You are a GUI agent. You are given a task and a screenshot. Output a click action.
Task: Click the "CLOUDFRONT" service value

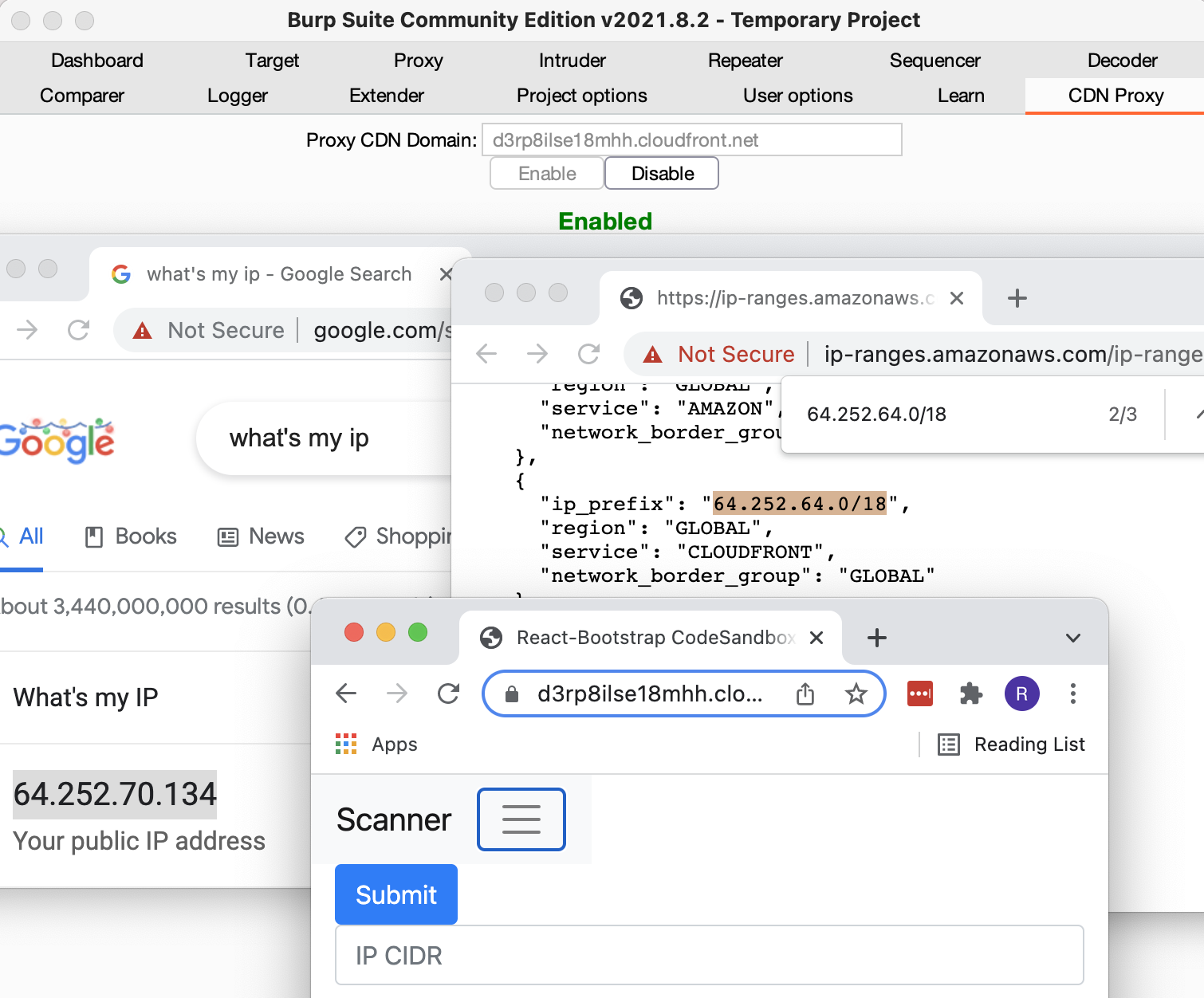[x=750, y=552]
